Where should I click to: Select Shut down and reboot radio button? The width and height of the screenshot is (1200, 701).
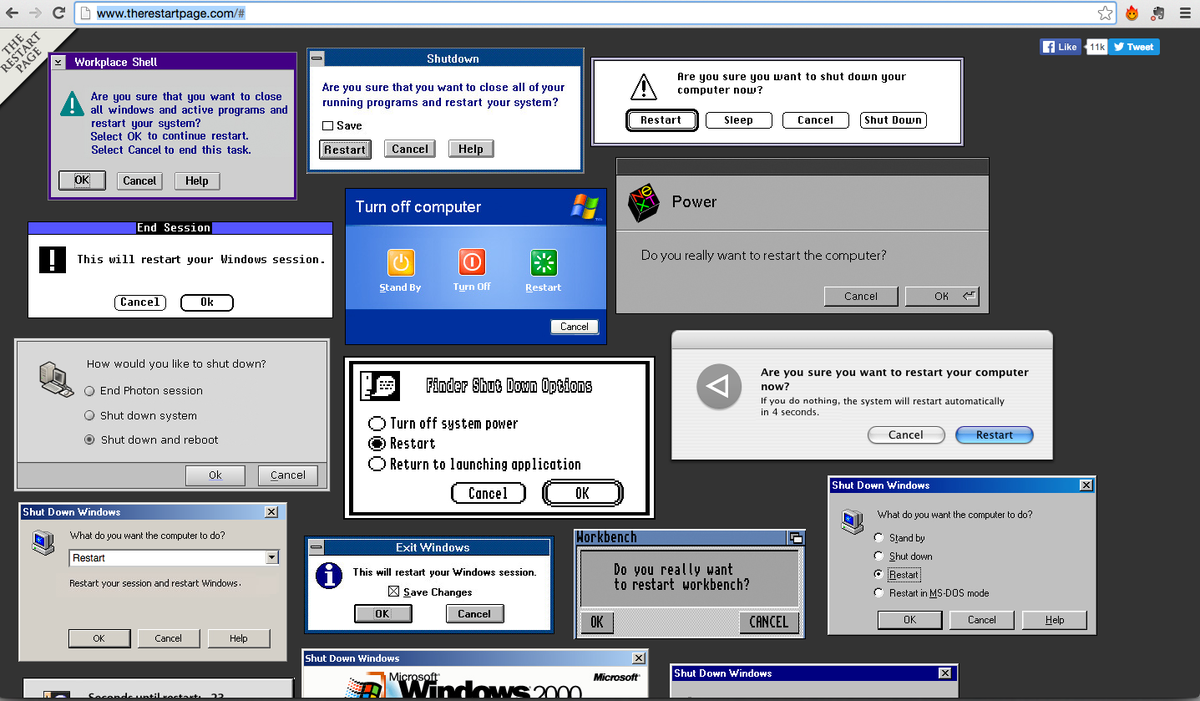[x=90, y=440]
